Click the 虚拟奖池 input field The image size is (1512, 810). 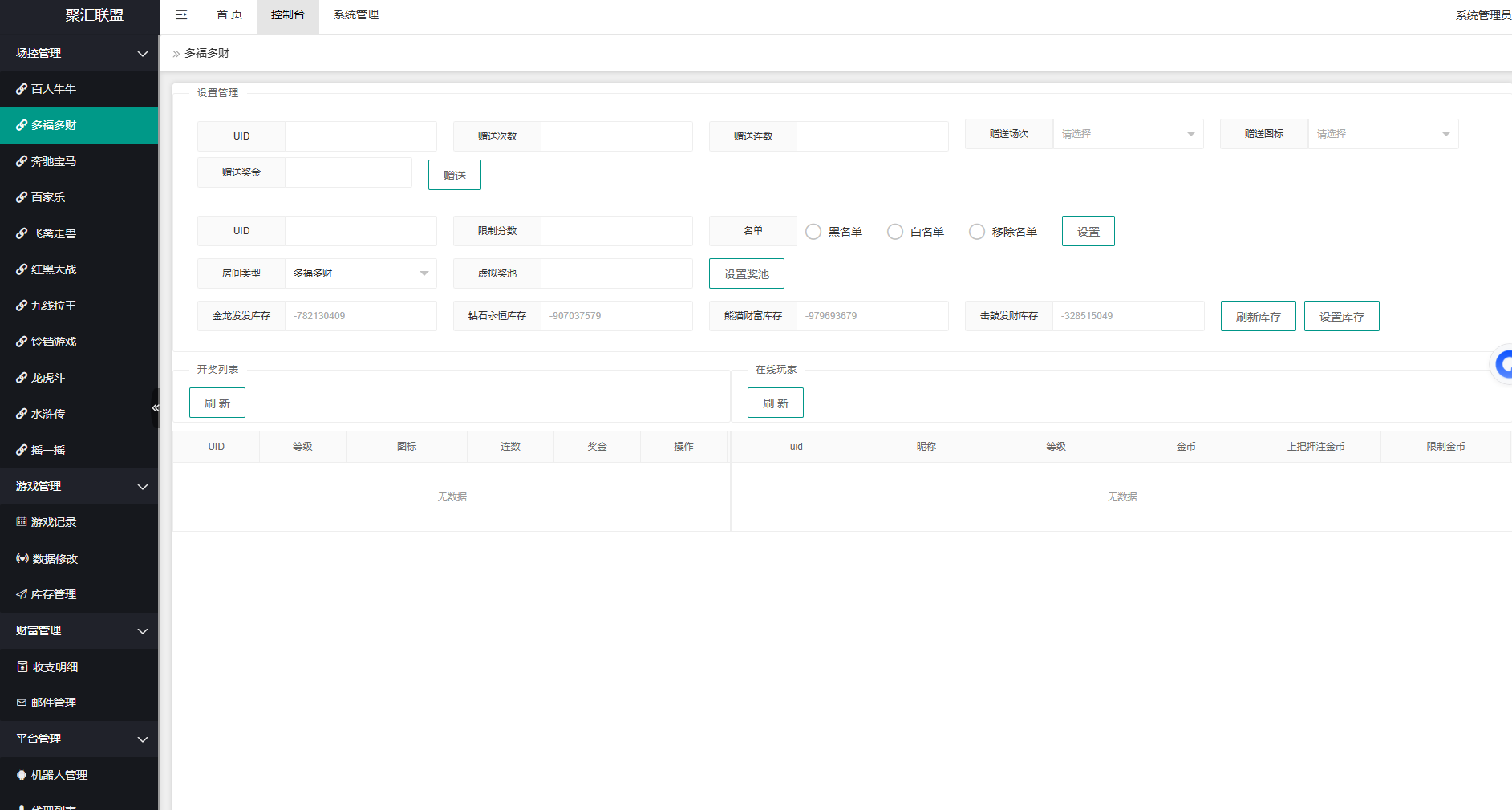[616, 273]
